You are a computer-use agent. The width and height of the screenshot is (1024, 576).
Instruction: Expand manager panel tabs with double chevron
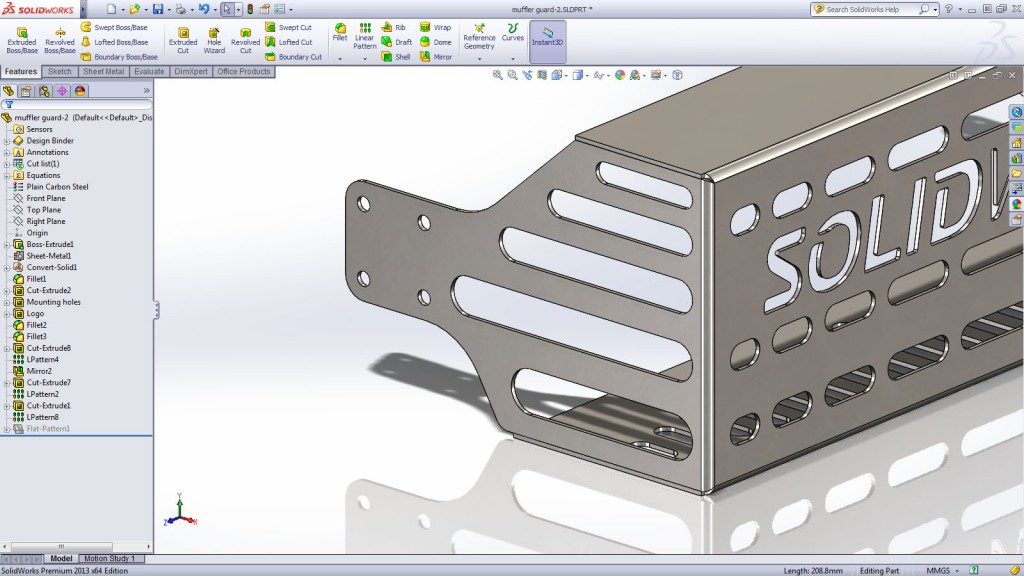point(146,91)
